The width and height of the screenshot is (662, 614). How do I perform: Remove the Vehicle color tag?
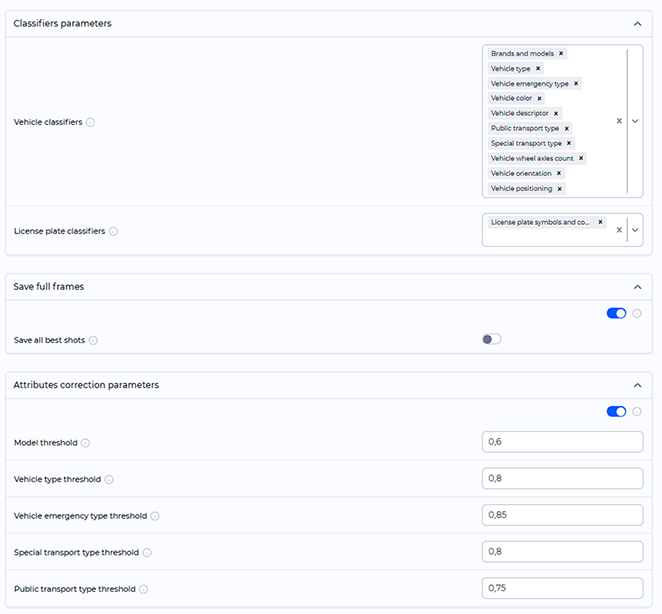point(539,99)
